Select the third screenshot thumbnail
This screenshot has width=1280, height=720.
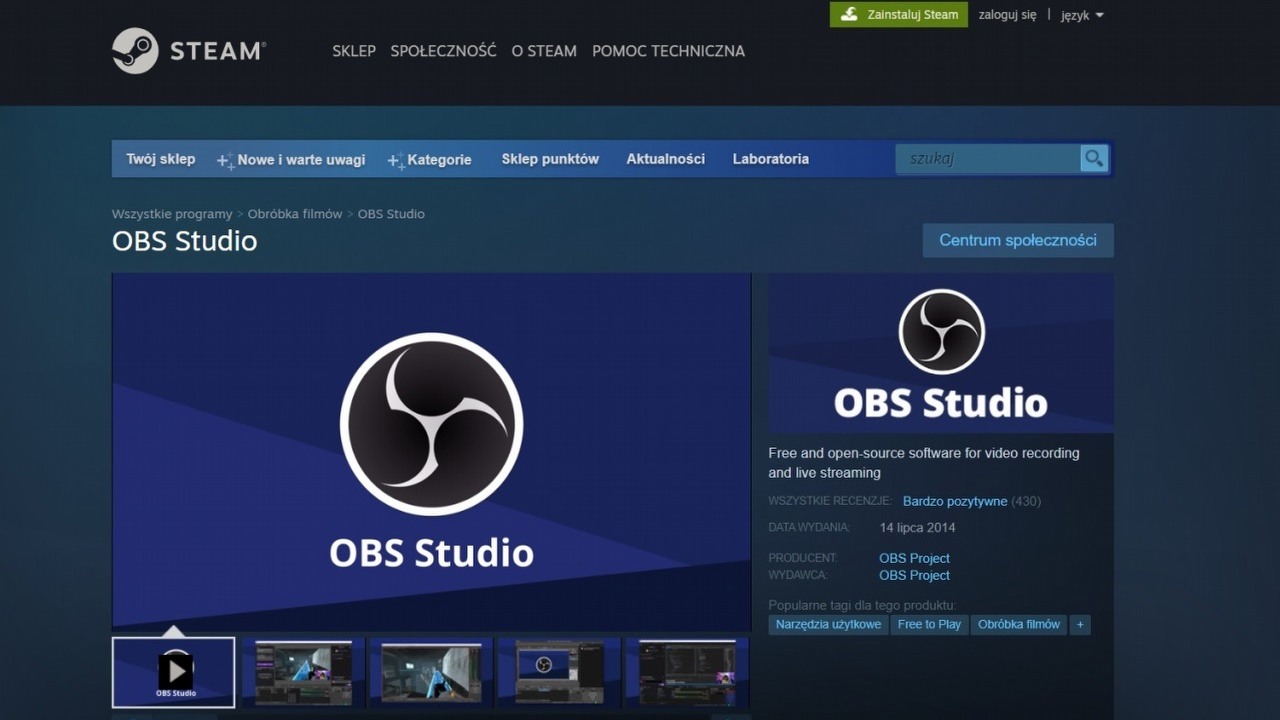431,672
